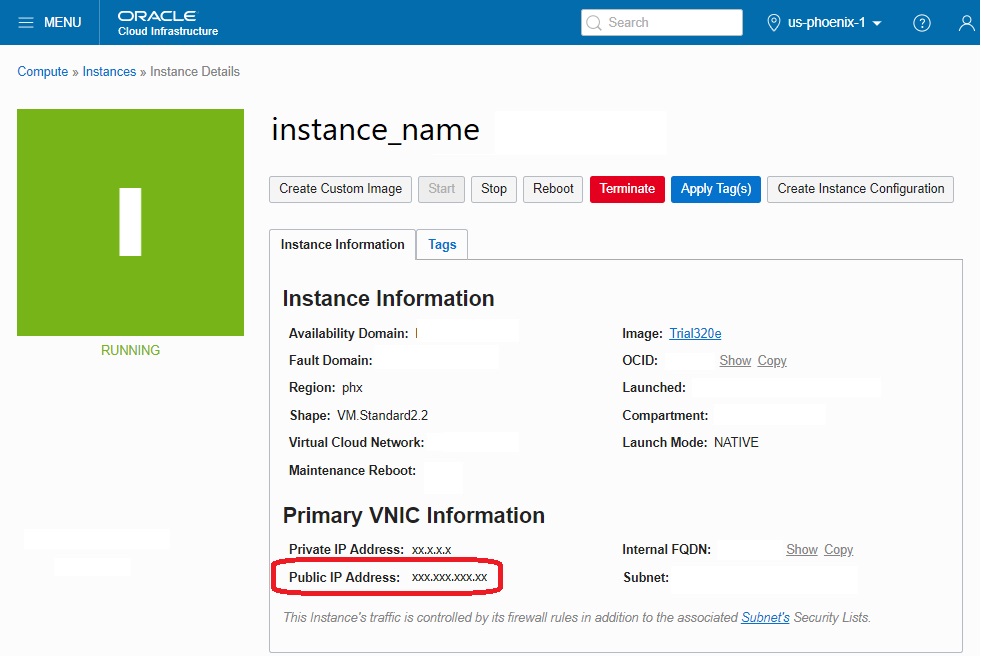Open the navigation hamburger menu
The image size is (981, 659).
28,22
